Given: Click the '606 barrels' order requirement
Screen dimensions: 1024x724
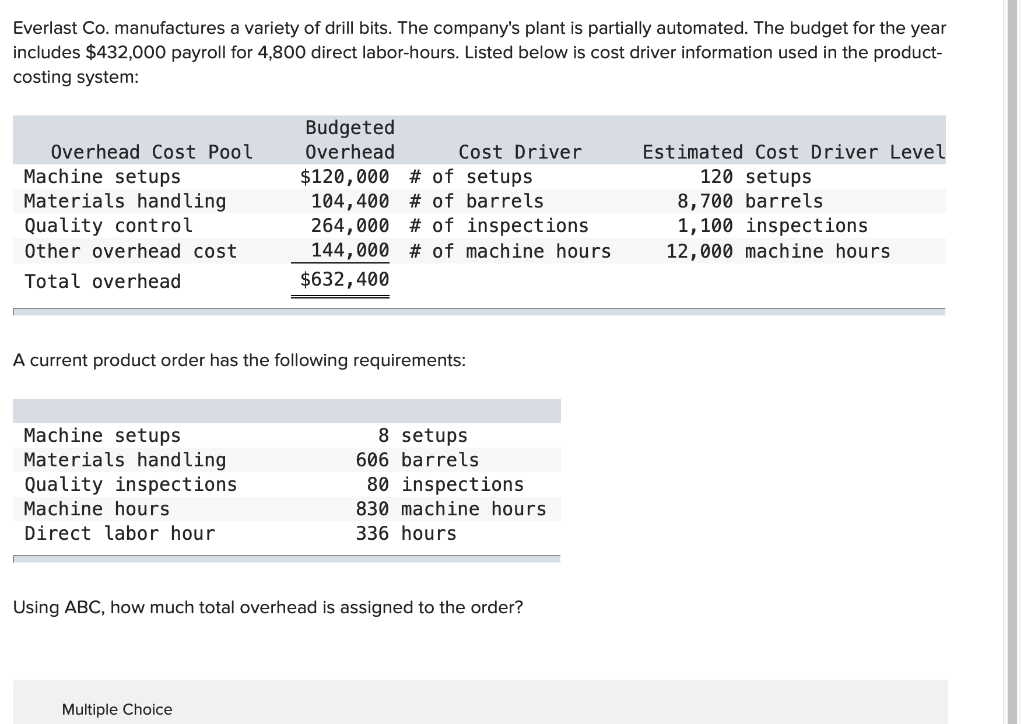Looking at the screenshot, I should [x=417, y=460].
